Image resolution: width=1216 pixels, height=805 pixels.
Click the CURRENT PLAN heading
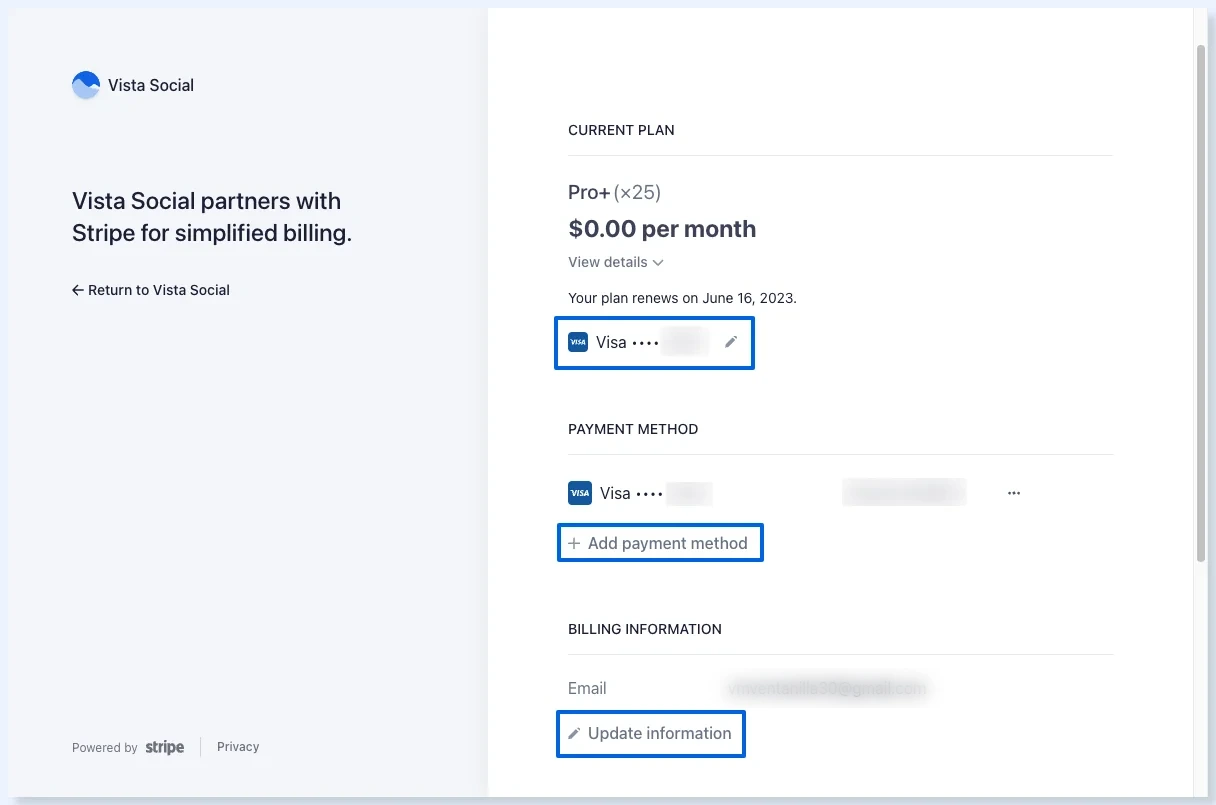point(621,130)
